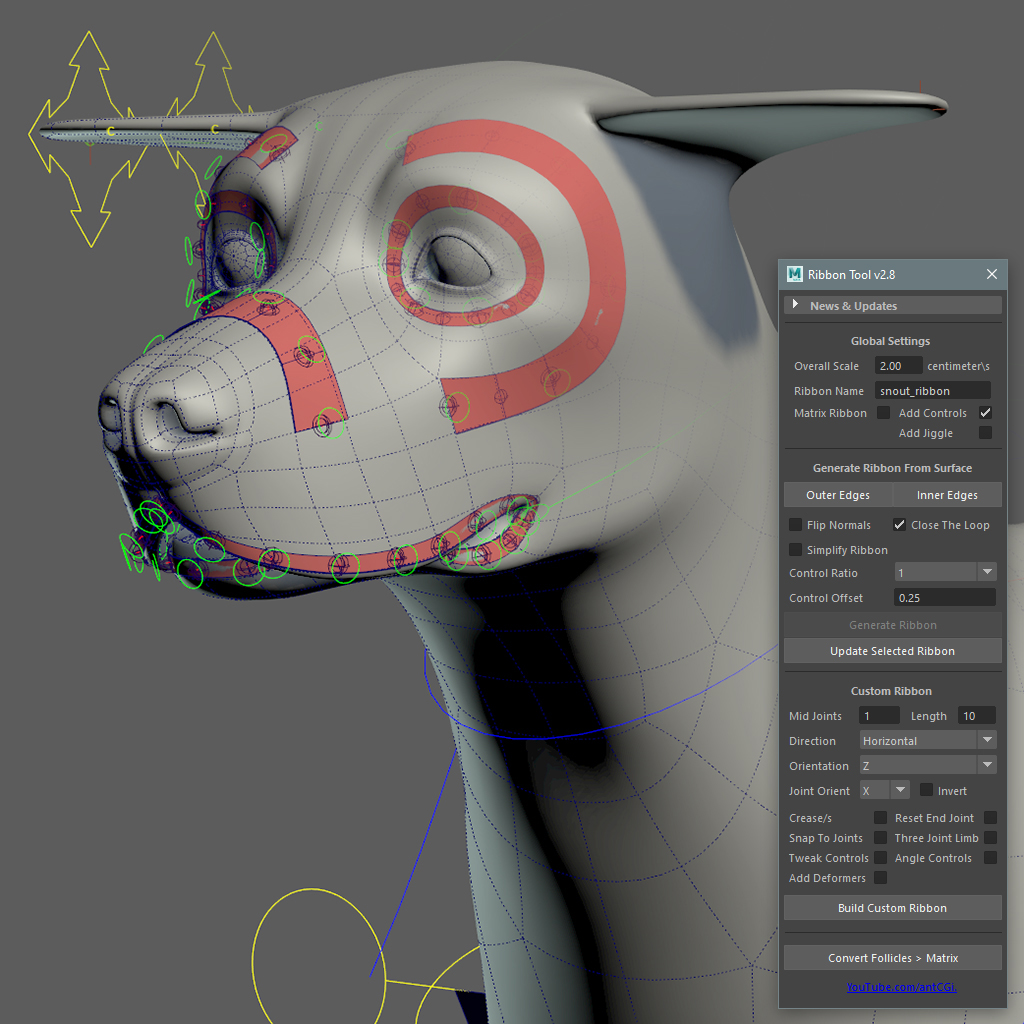Image resolution: width=1024 pixels, height=1024 pixels.
Task: Click the Outer Edges button
Action: (838, 495)
